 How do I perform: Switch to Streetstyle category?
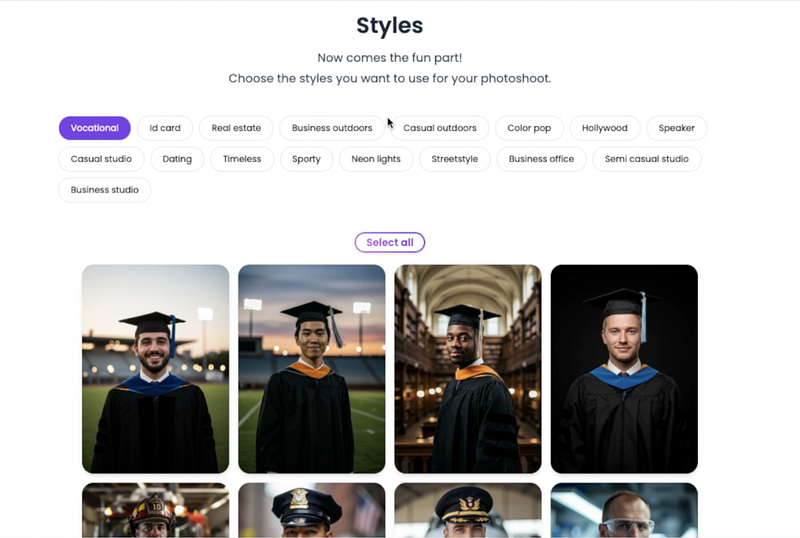(455, 159)
